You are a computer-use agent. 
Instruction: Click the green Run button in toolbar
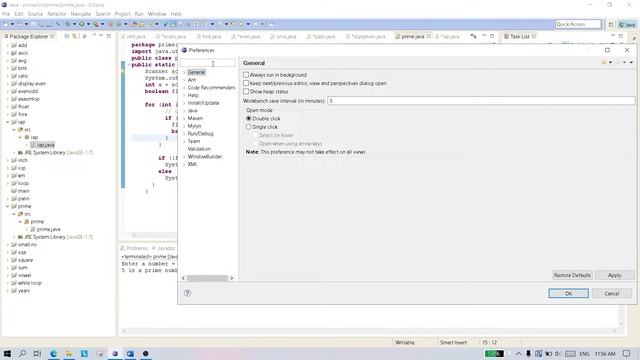(82, 24)
